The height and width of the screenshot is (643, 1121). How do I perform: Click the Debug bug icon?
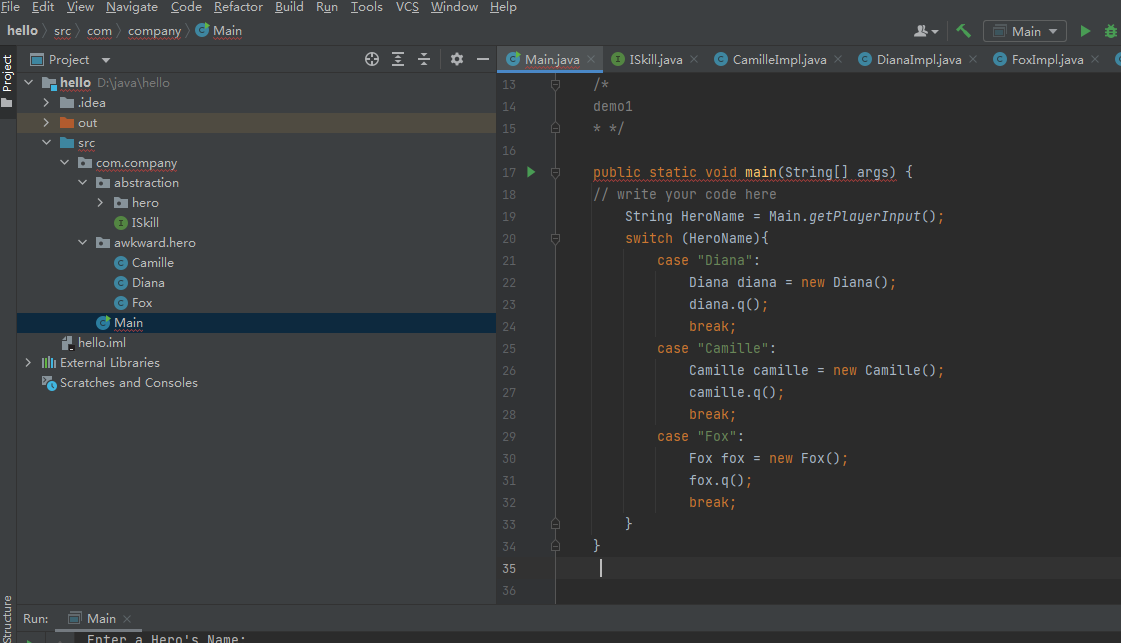click(1110, 31)
